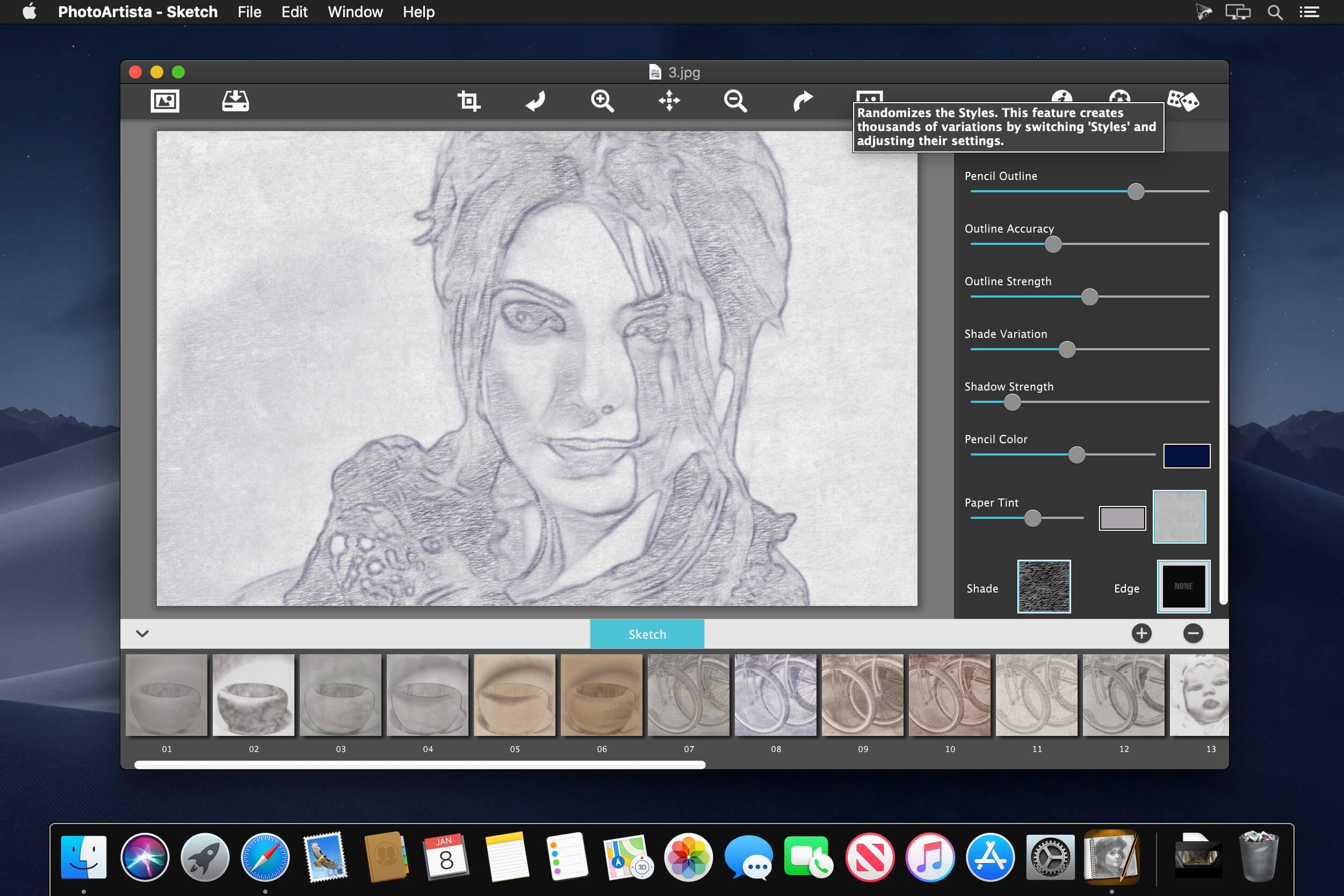Click the Pencil Outline slider handle

point(1136,191)
